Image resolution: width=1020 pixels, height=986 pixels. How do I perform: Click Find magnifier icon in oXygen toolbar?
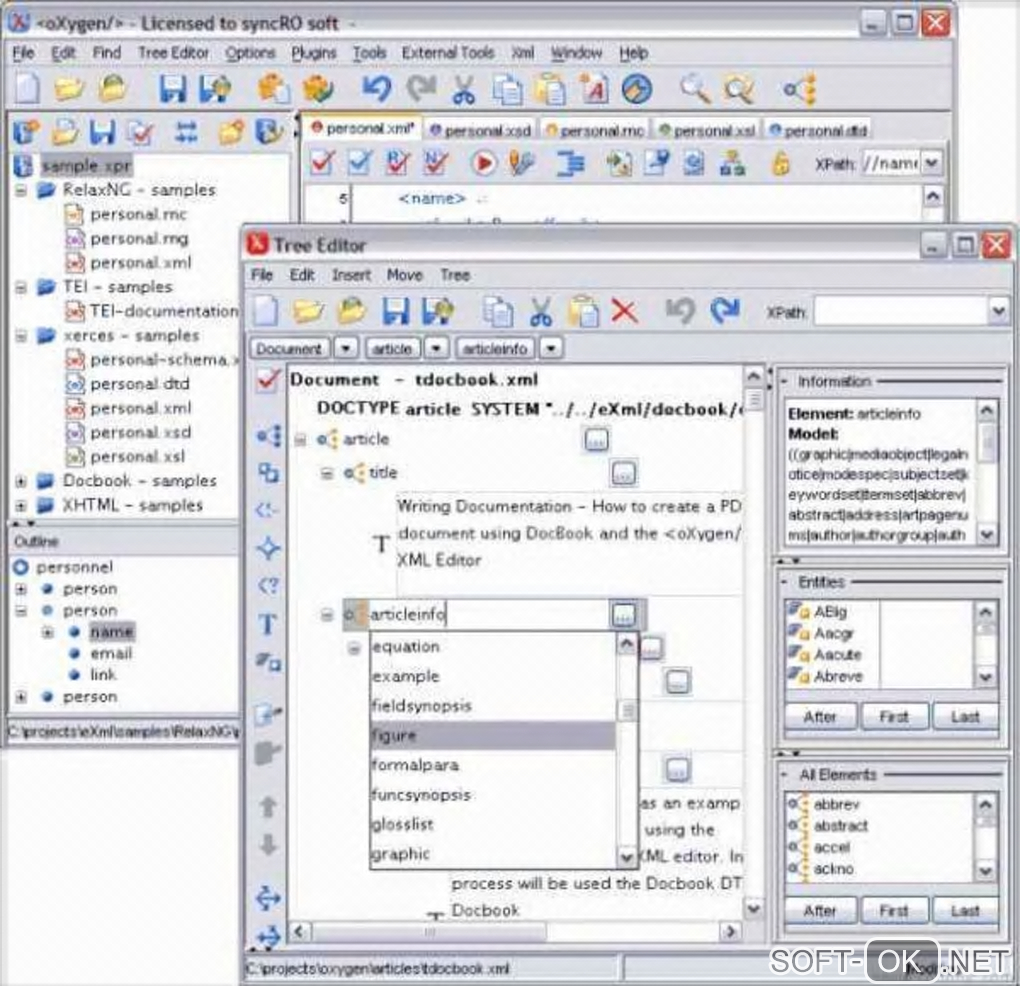tap(695, 89)
